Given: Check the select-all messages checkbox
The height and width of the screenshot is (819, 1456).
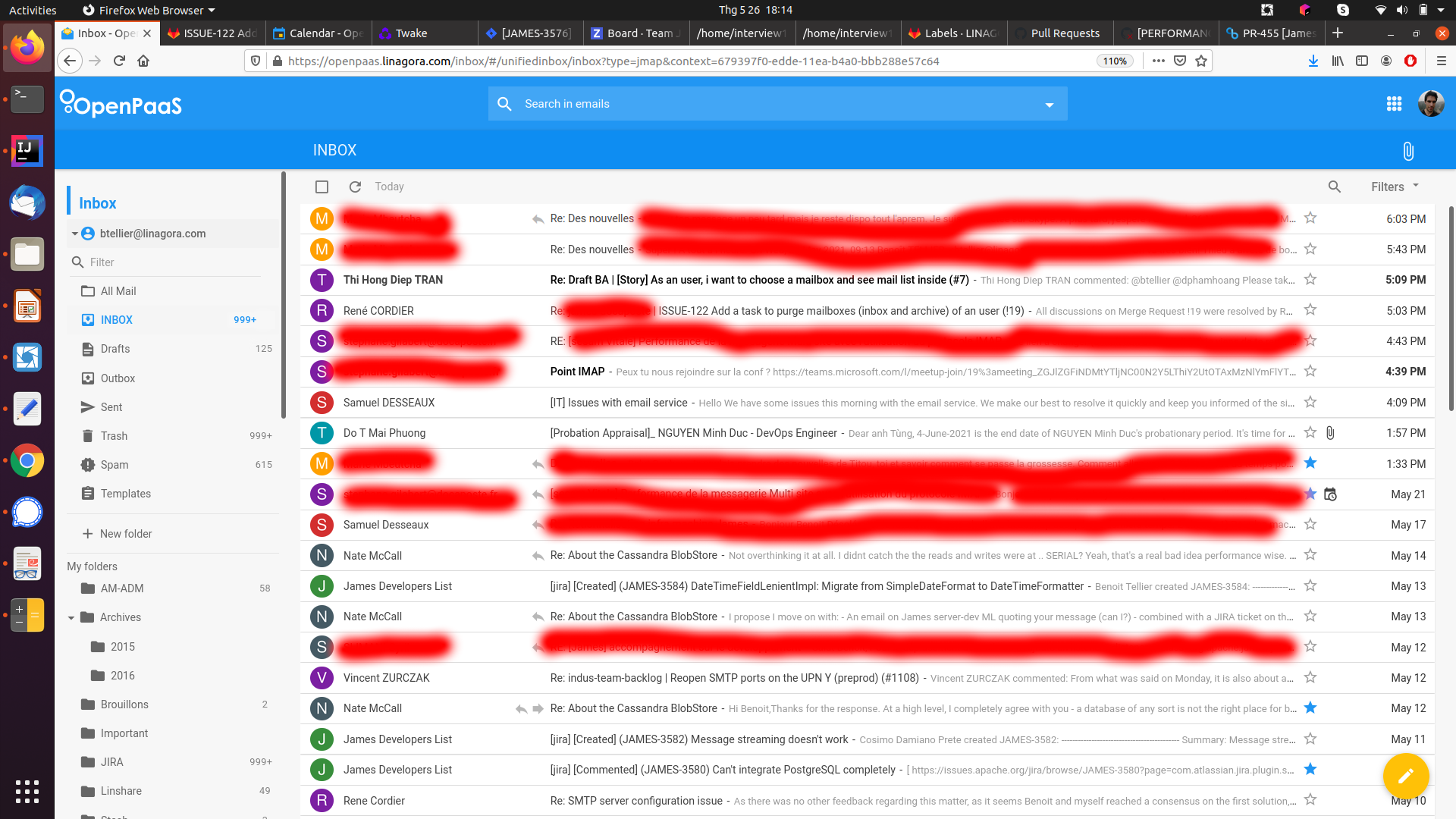Looking at the screenshot, I should tap(322, 187).
